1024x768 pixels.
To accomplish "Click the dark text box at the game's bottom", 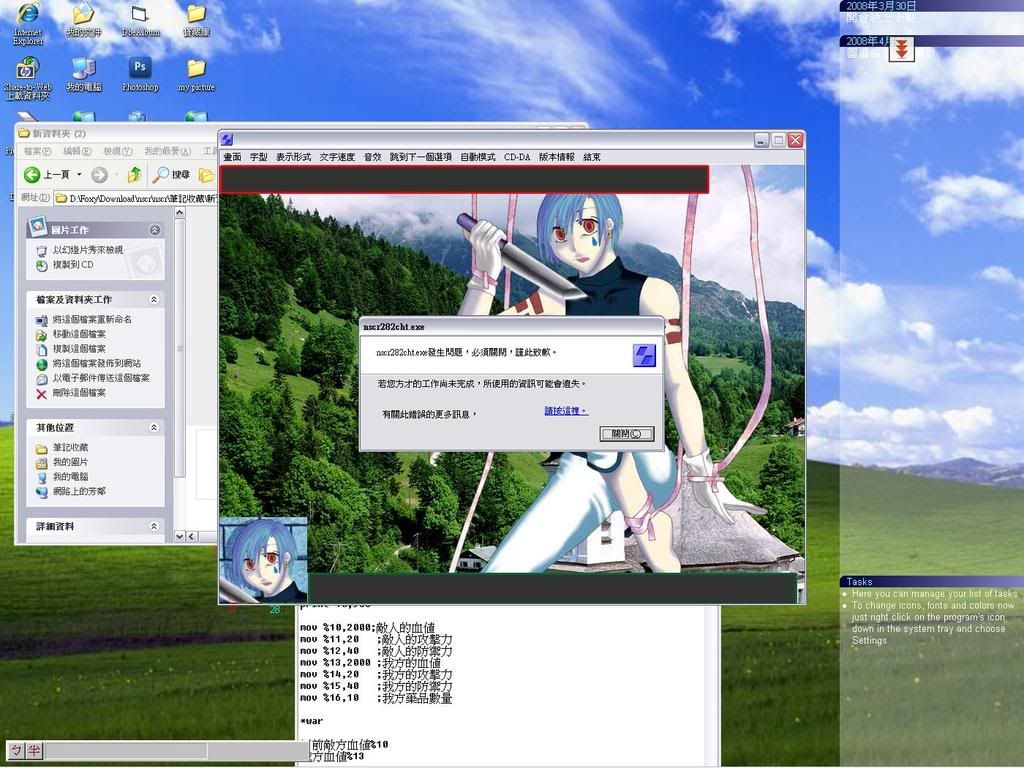I will pyautogui.click(x=552, y=588).
